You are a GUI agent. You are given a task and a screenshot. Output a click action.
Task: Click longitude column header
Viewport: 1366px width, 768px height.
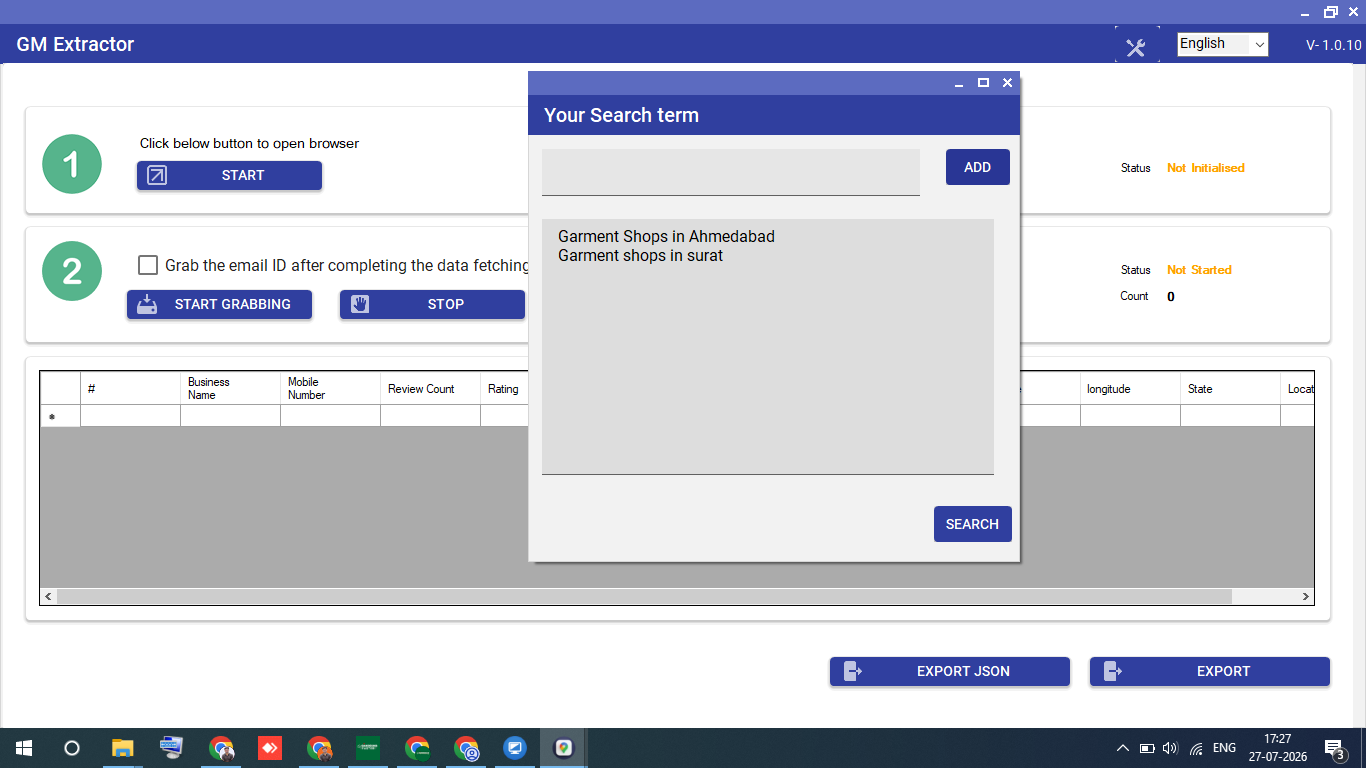[1131, 388]
